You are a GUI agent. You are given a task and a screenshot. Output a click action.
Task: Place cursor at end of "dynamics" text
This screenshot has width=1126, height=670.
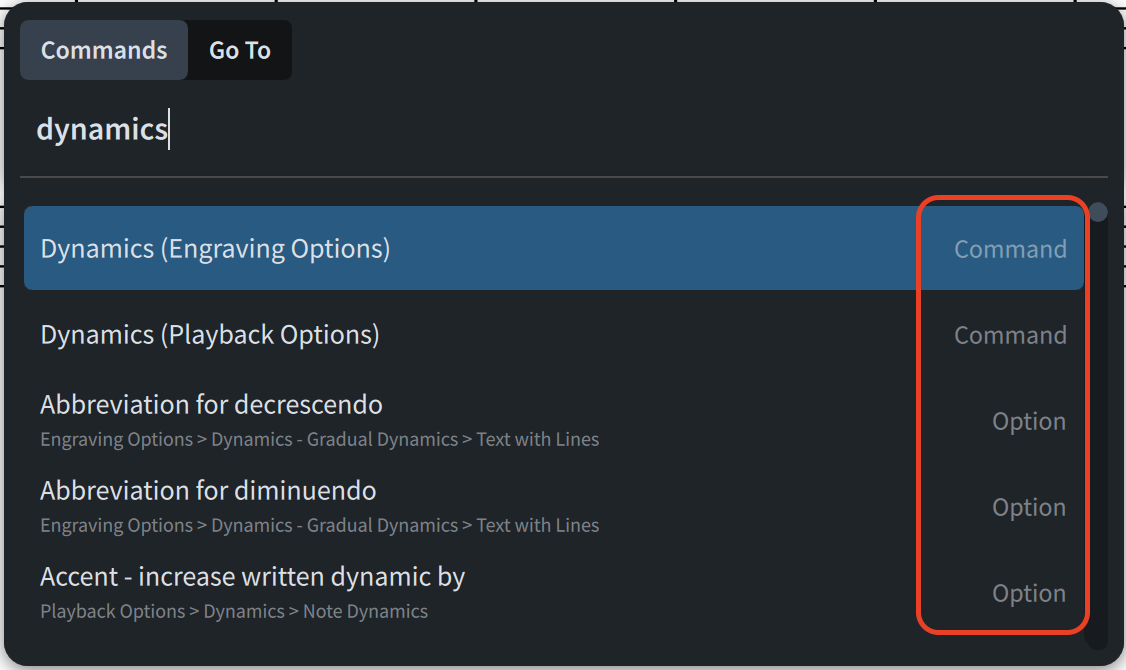167,130
